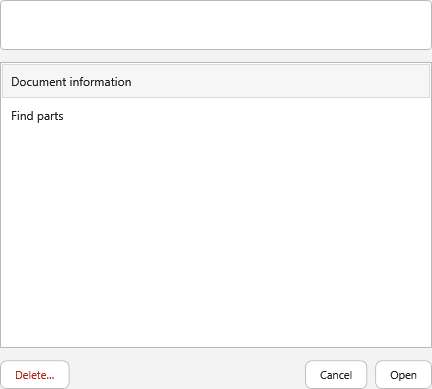Cancel the dialog
This screenshot has width=432, height=389.
336,375
